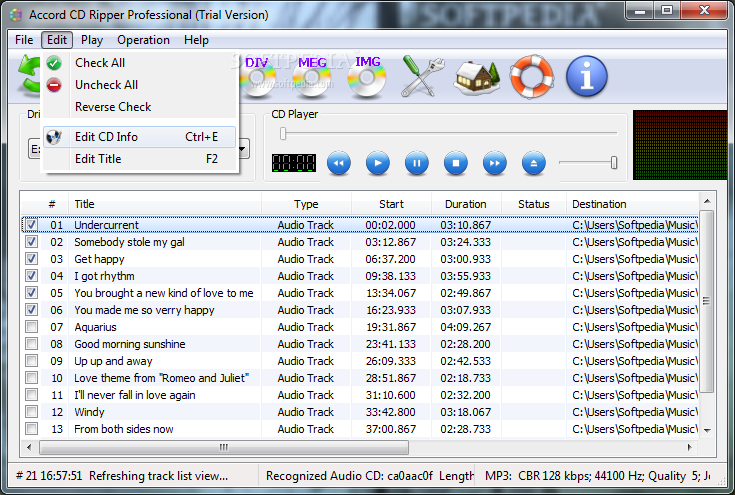The image size is (735, 495).
Task: Click the red minus icon beside Uncheck All
Action: [x=54, y=85]
